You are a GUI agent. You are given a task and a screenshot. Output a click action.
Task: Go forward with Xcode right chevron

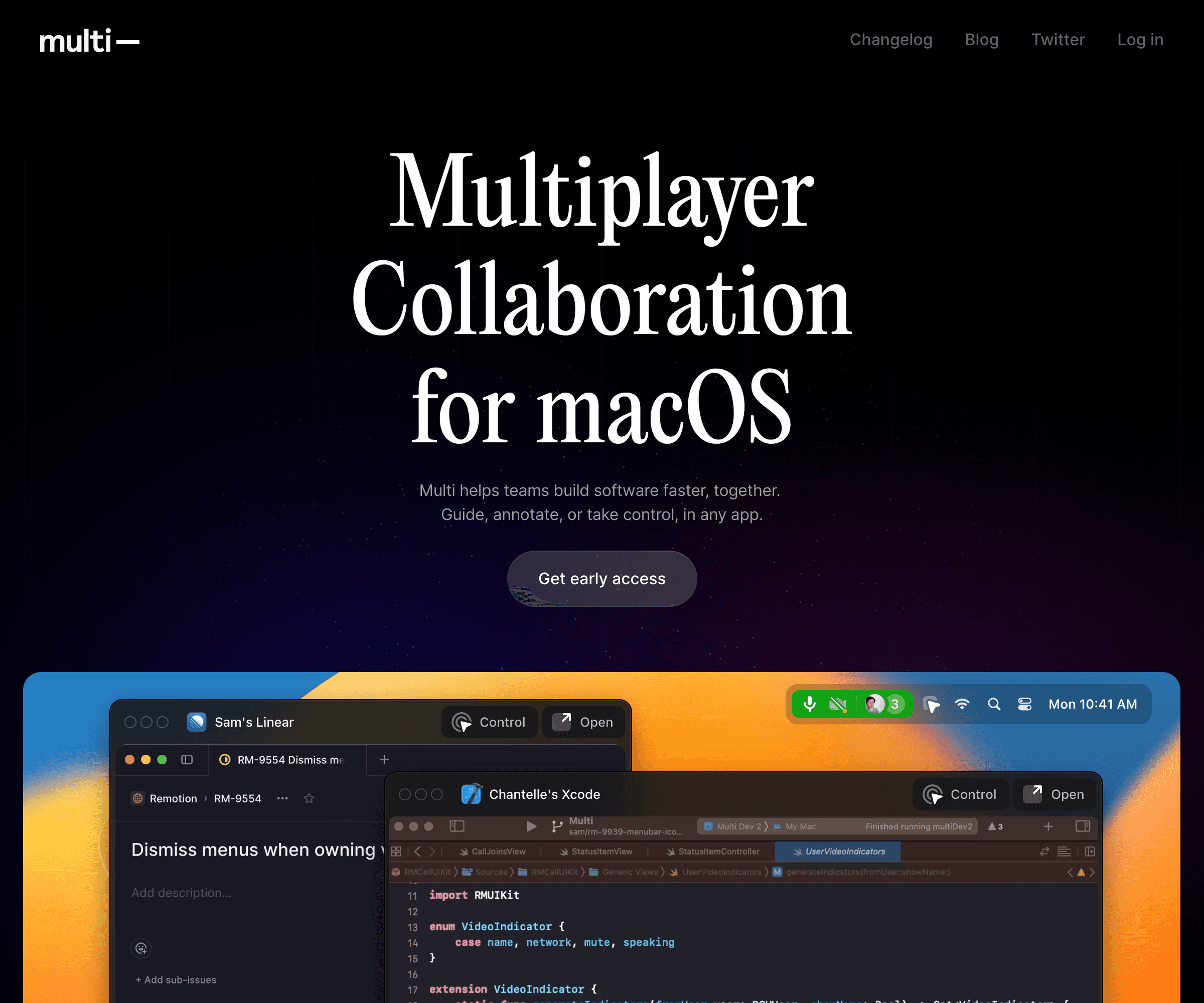coord(432,851)
